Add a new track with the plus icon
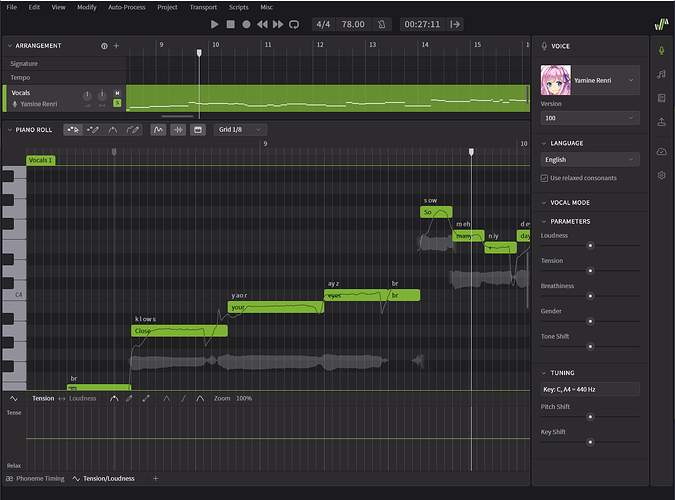 click(x=116, y=46)
